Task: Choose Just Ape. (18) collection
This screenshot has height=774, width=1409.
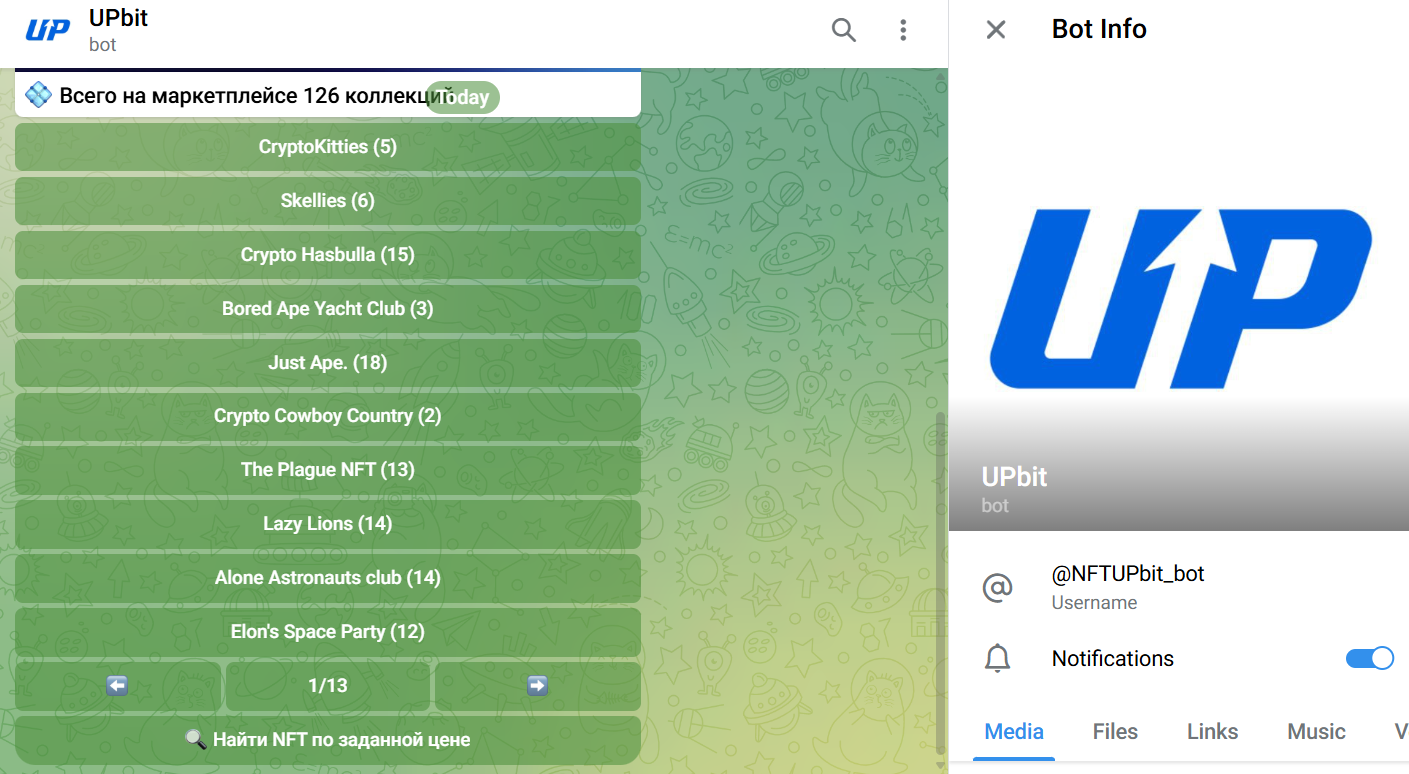Action: (328, 363)
